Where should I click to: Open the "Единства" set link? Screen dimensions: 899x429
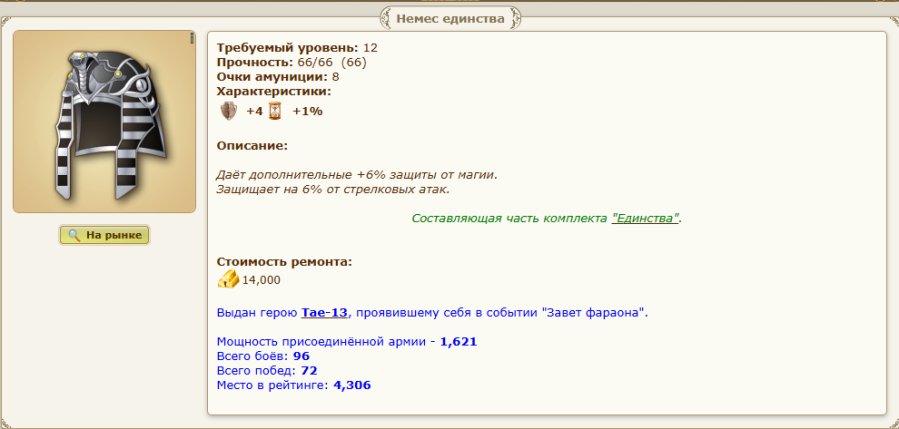645,217
